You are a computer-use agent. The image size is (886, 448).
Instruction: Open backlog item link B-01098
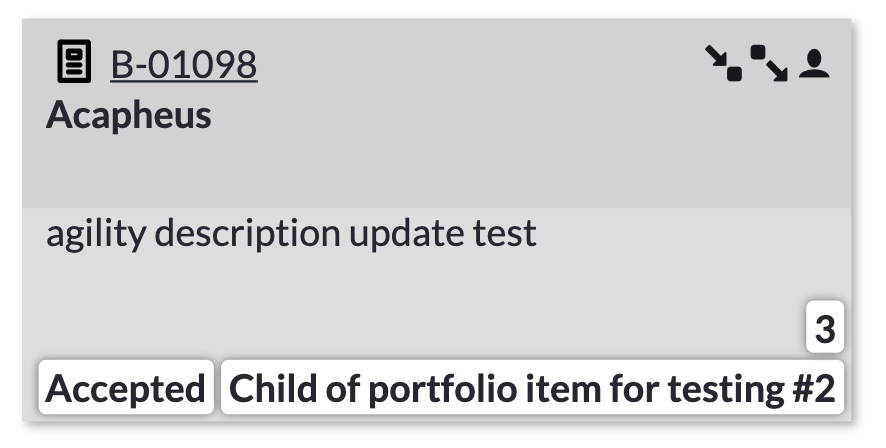(x=184, y=64)
